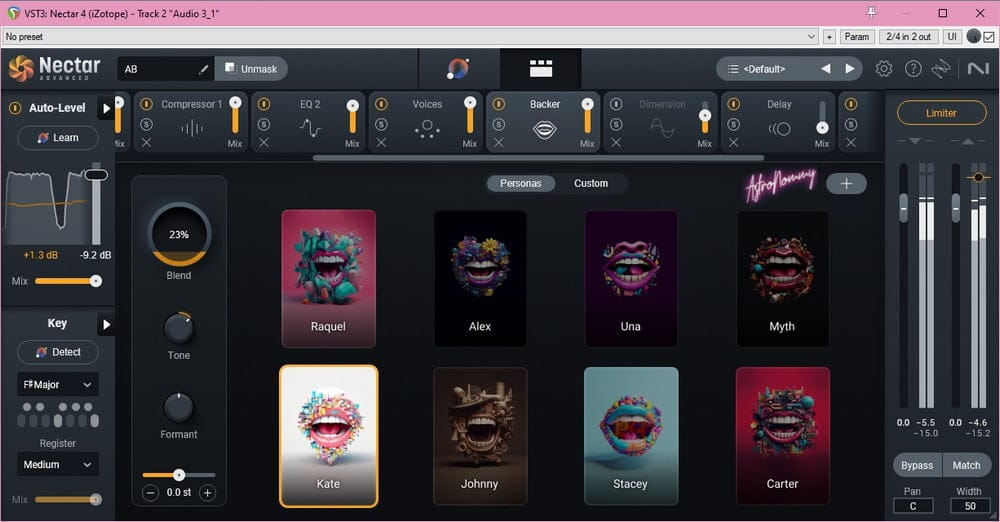Open the Vocal Assistant icon
The width and height of the screenshot is (1000, 522).
[x=458, y=69]
